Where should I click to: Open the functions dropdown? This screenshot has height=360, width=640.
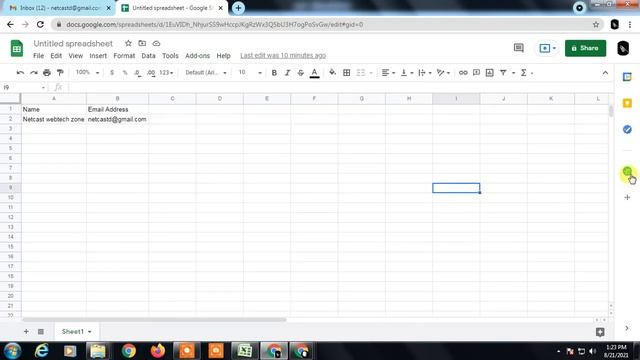tap(526, 73)
